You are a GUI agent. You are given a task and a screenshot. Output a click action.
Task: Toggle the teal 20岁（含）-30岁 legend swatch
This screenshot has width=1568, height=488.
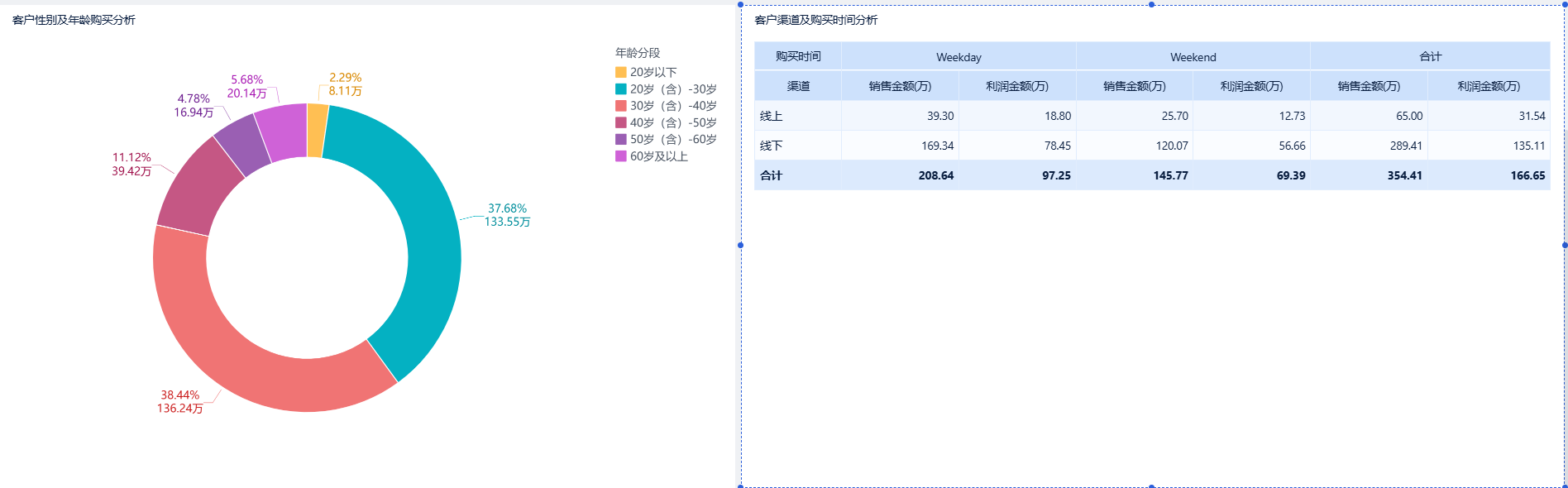point(620,89)
